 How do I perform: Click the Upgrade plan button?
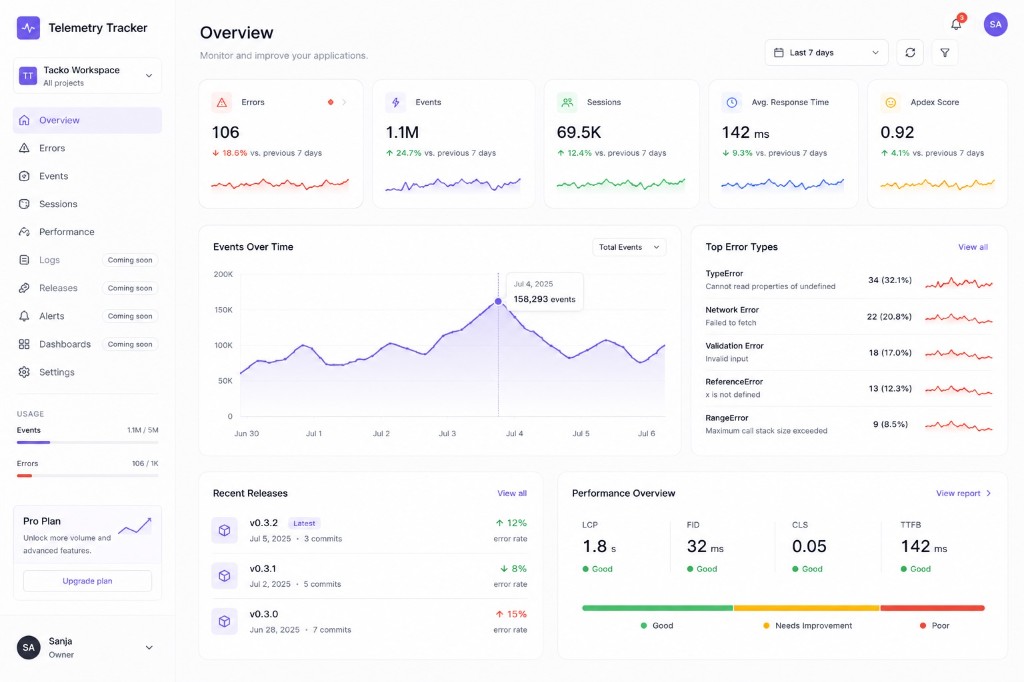tap(88, 581)
